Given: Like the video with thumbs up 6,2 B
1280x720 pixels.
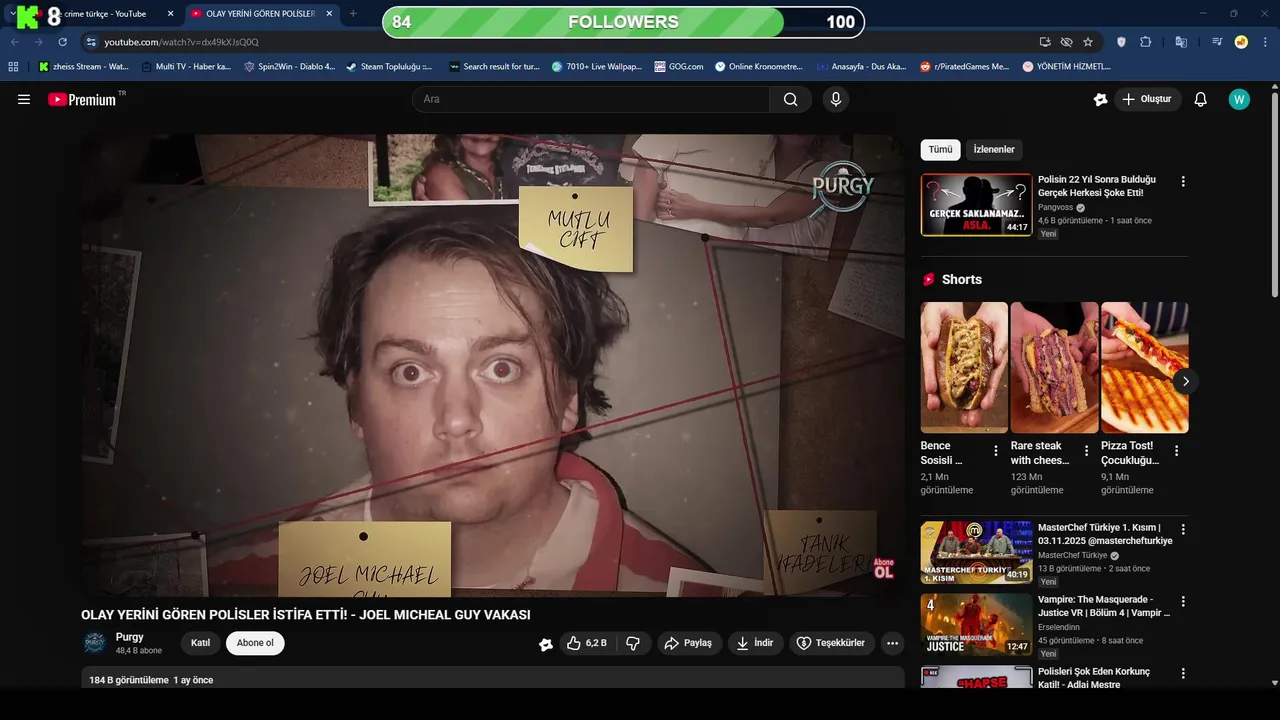Looking at the screenshot, I should tap(587, 643).
